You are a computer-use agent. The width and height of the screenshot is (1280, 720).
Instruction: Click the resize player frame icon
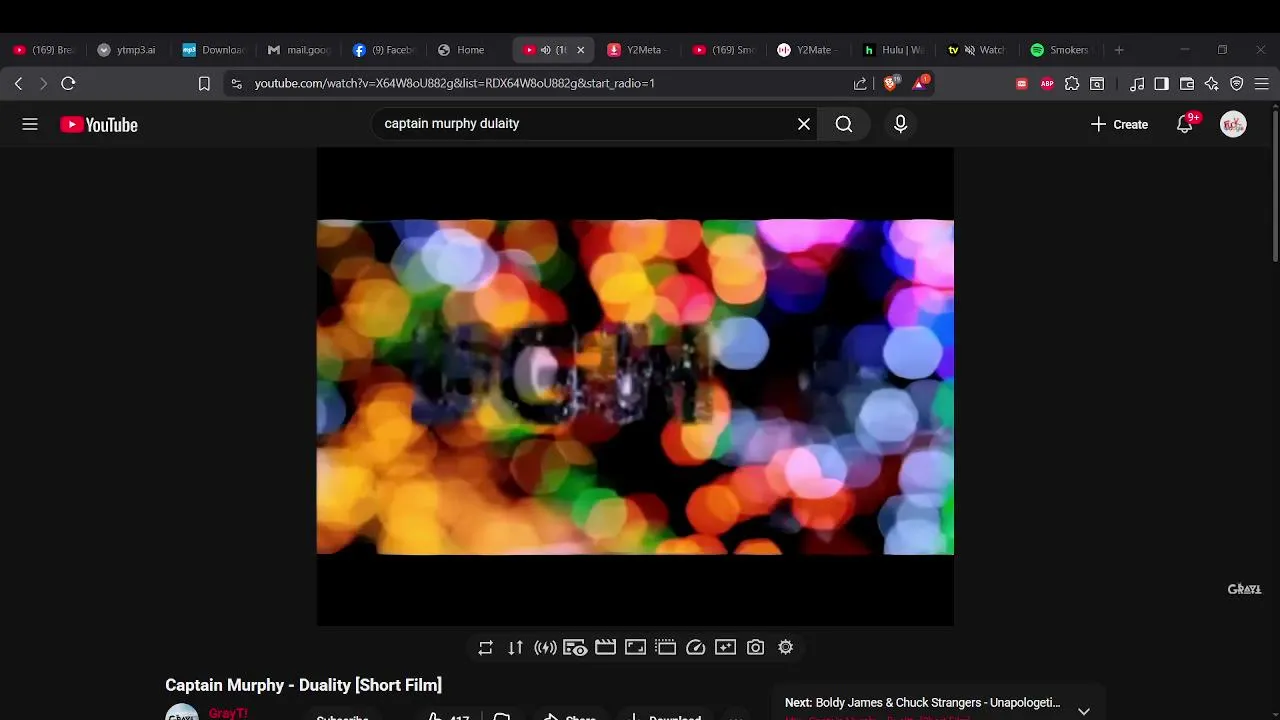click(635, 648)
